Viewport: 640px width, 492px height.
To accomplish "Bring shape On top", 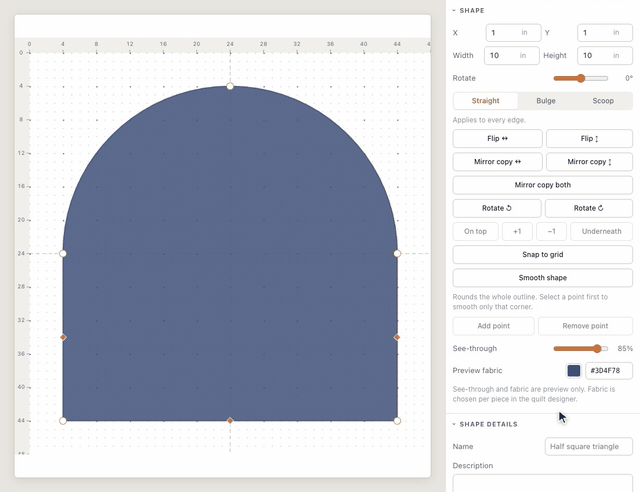I will 475,232.
